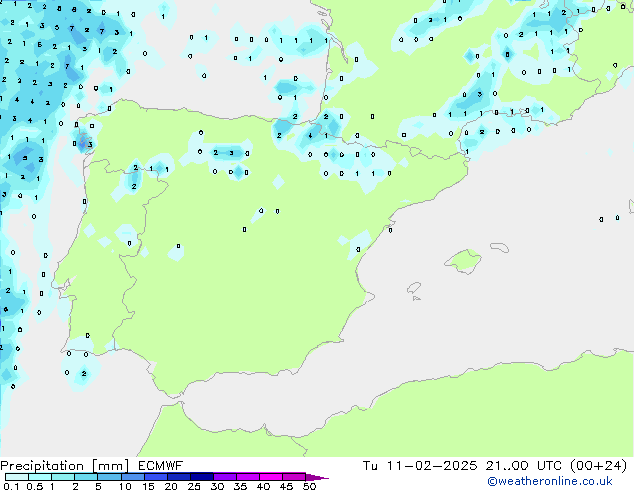Click the legend label '50'

(x=309, y=486)
